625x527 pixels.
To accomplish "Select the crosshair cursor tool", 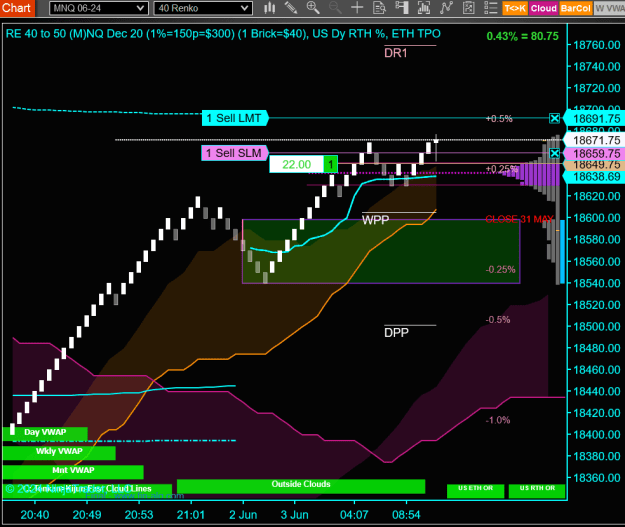I will point(357,8).
